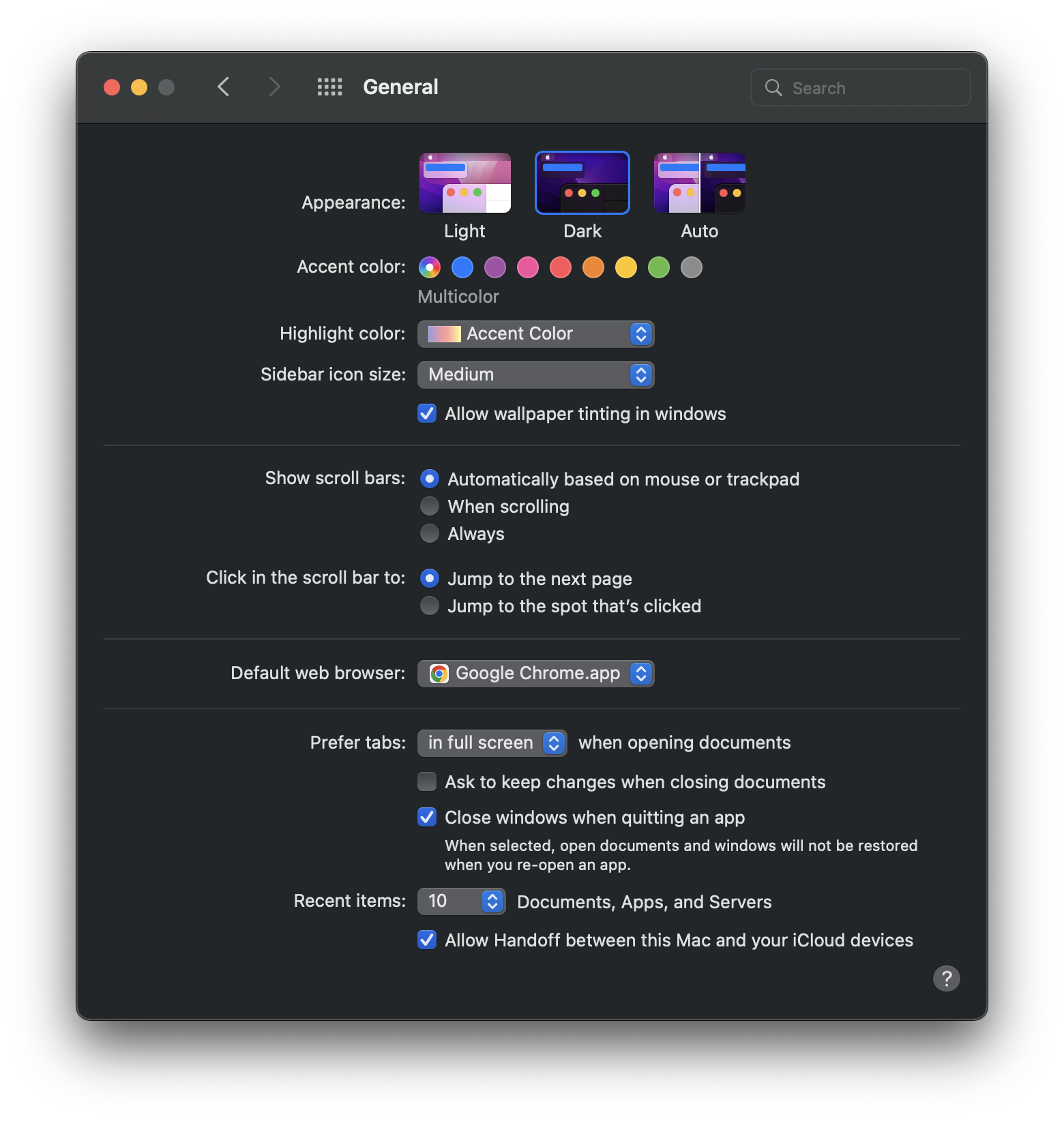Show all preferences via the grid icon
The height and width of the screenshot is (1121, 1064).
click(329, 87)
